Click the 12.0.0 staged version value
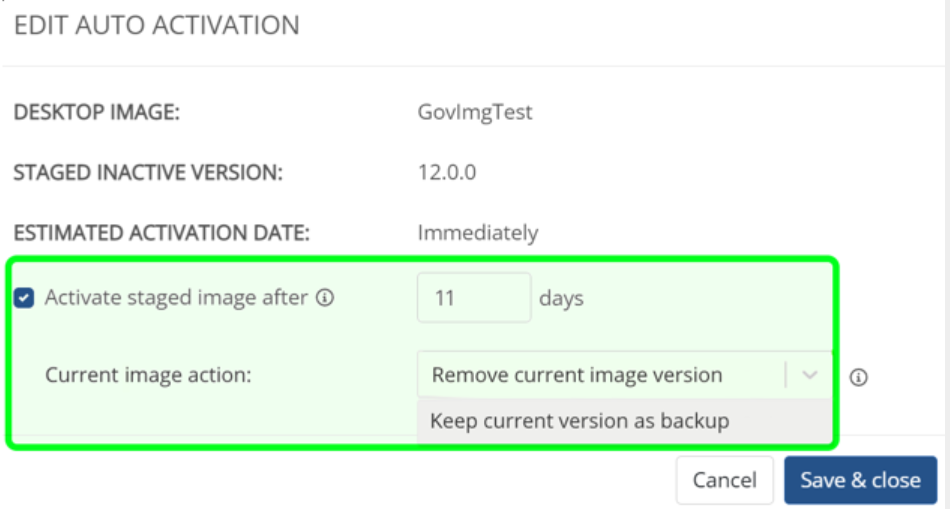Screen dimensions: 950x509 [447, 173]
